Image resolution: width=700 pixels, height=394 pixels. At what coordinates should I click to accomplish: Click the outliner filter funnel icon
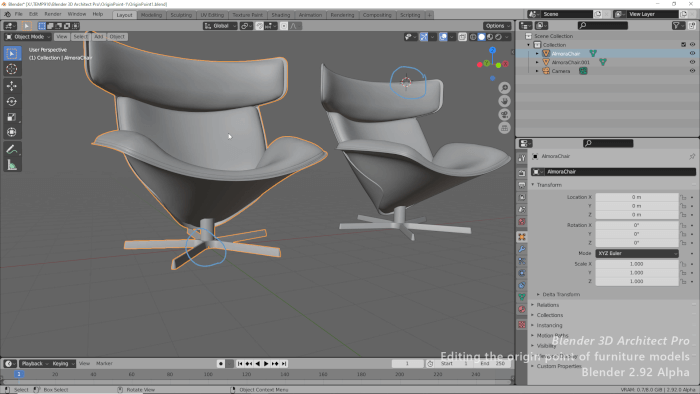coord(676,26)
